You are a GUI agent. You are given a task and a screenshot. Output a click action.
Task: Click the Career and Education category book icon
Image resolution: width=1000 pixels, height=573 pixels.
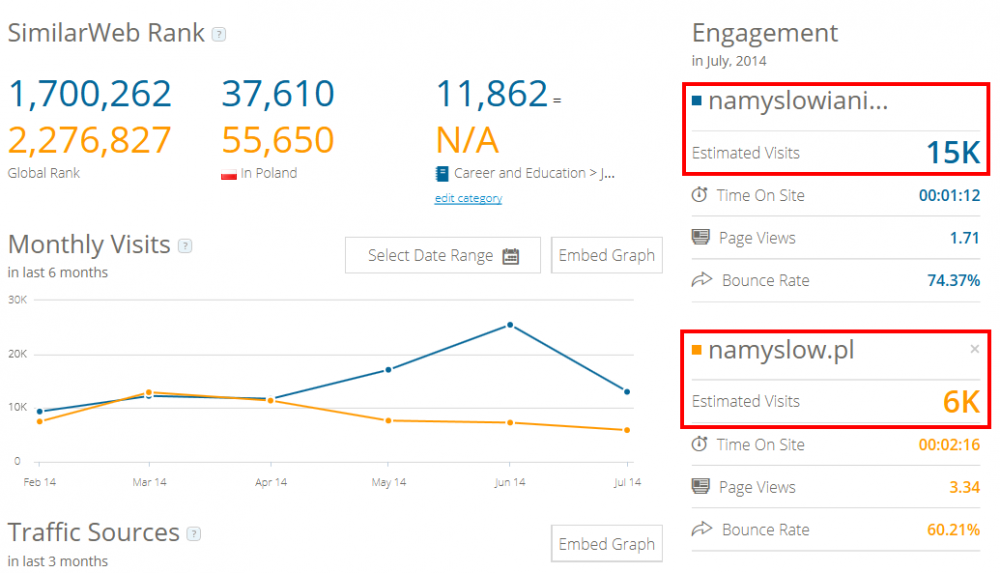pos(441,174)
